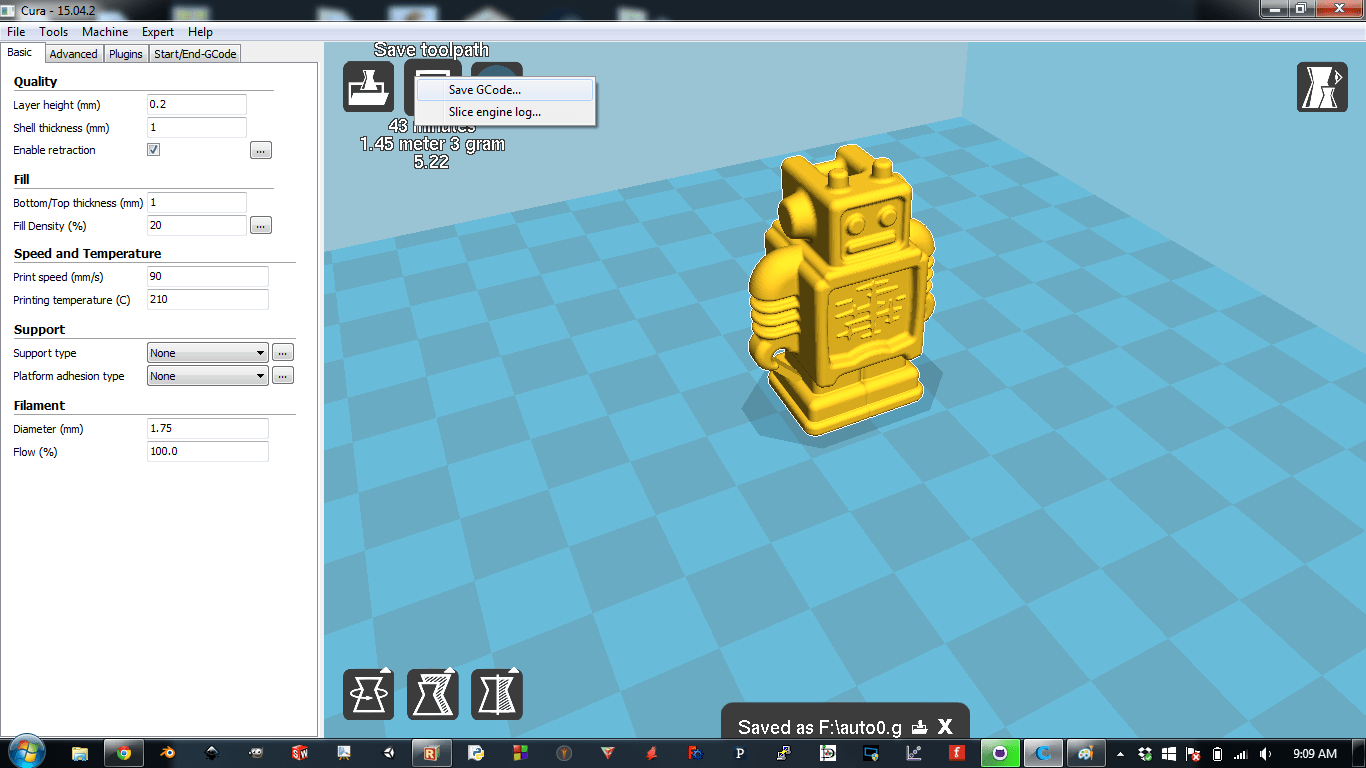Click the "Filament" section heading
Screen dimensions: 1366x768
(x=39, y=406)
